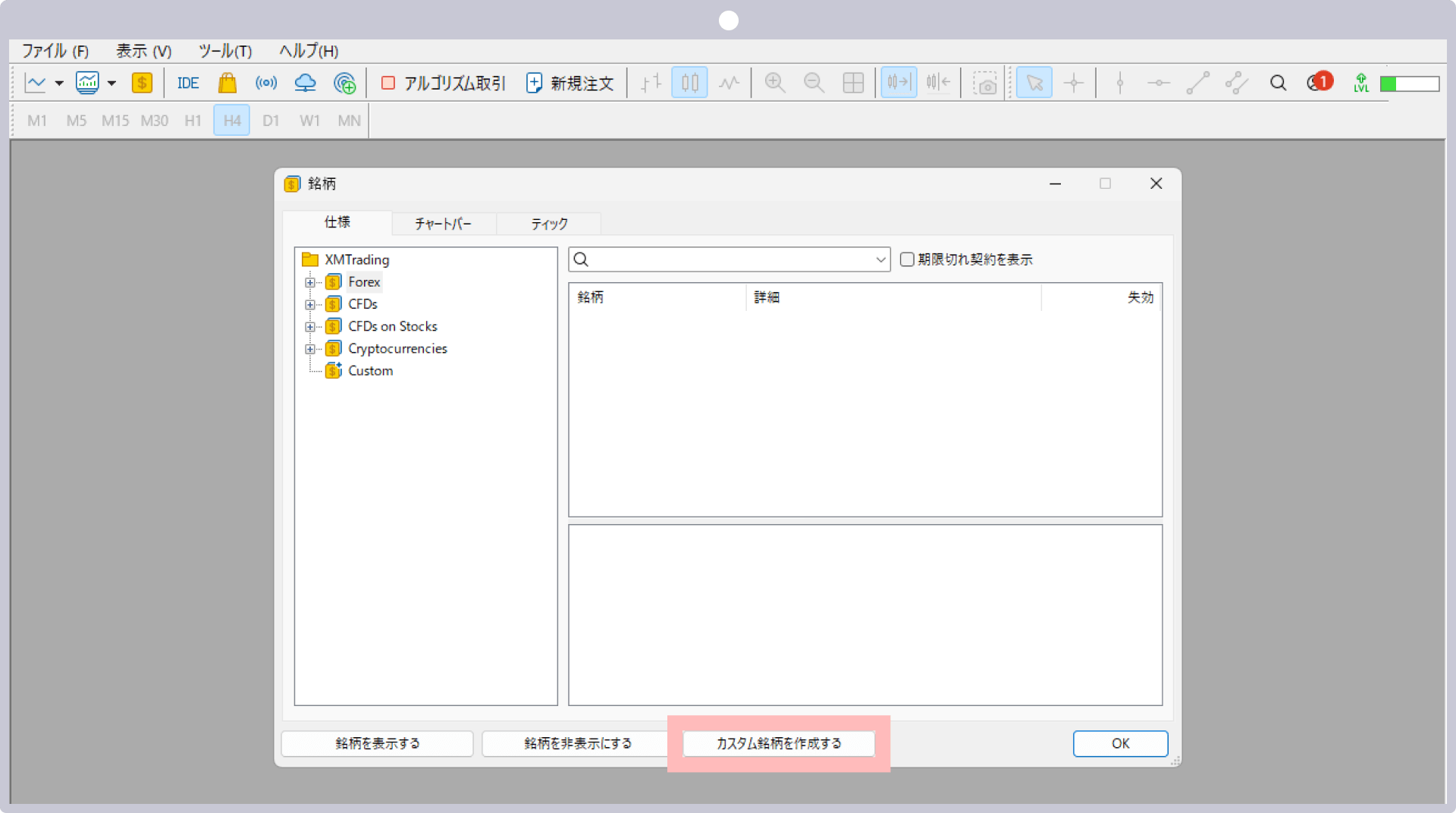This screenshot has width=1456, height=813.
Task: Select the equidistant channel tool
Action: pyautogui.click(x=1237, y=83)
